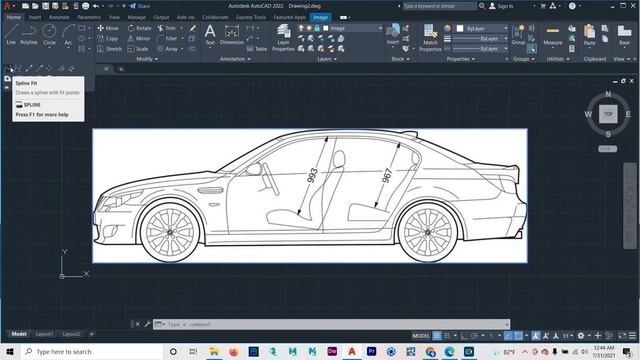Click the Stretch tool
This screenshot has width=640, height=360.
coord(109,49)
